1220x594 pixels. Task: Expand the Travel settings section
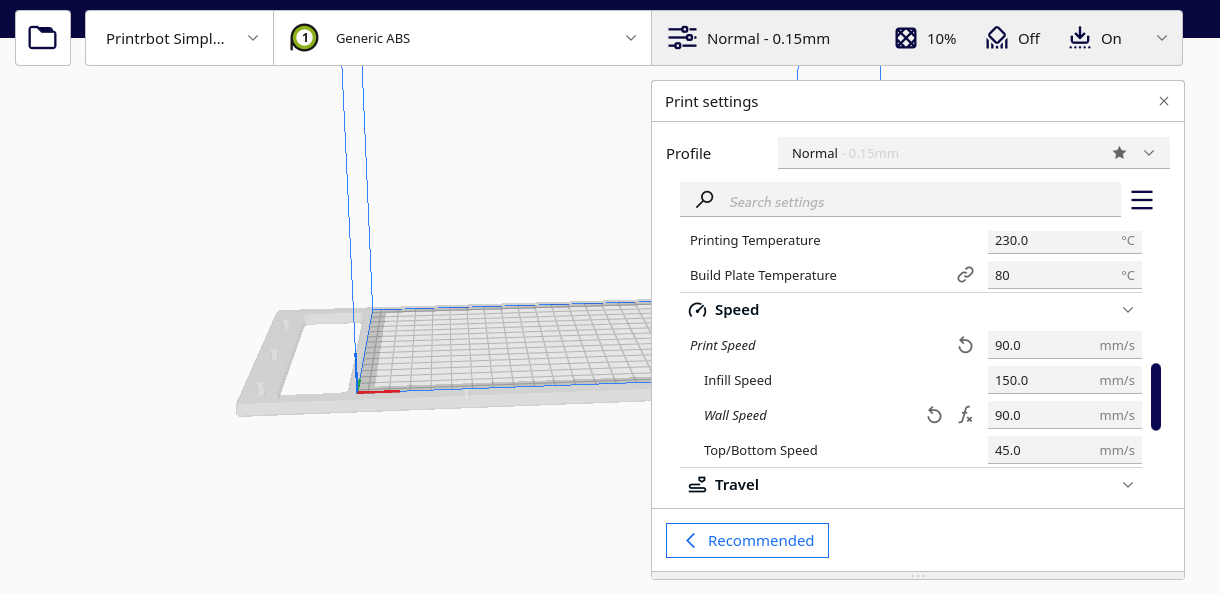point(1128,485)
